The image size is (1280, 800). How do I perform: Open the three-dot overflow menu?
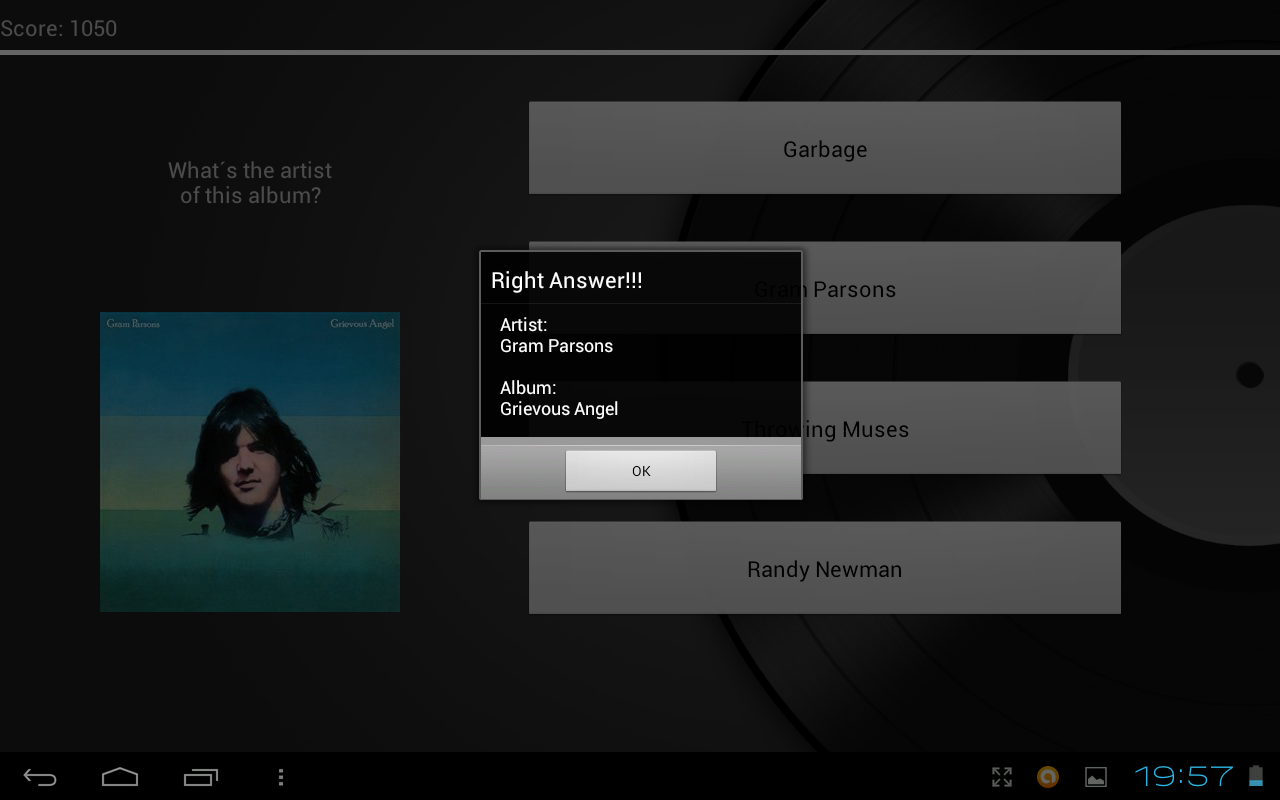(x=281, y=777)
